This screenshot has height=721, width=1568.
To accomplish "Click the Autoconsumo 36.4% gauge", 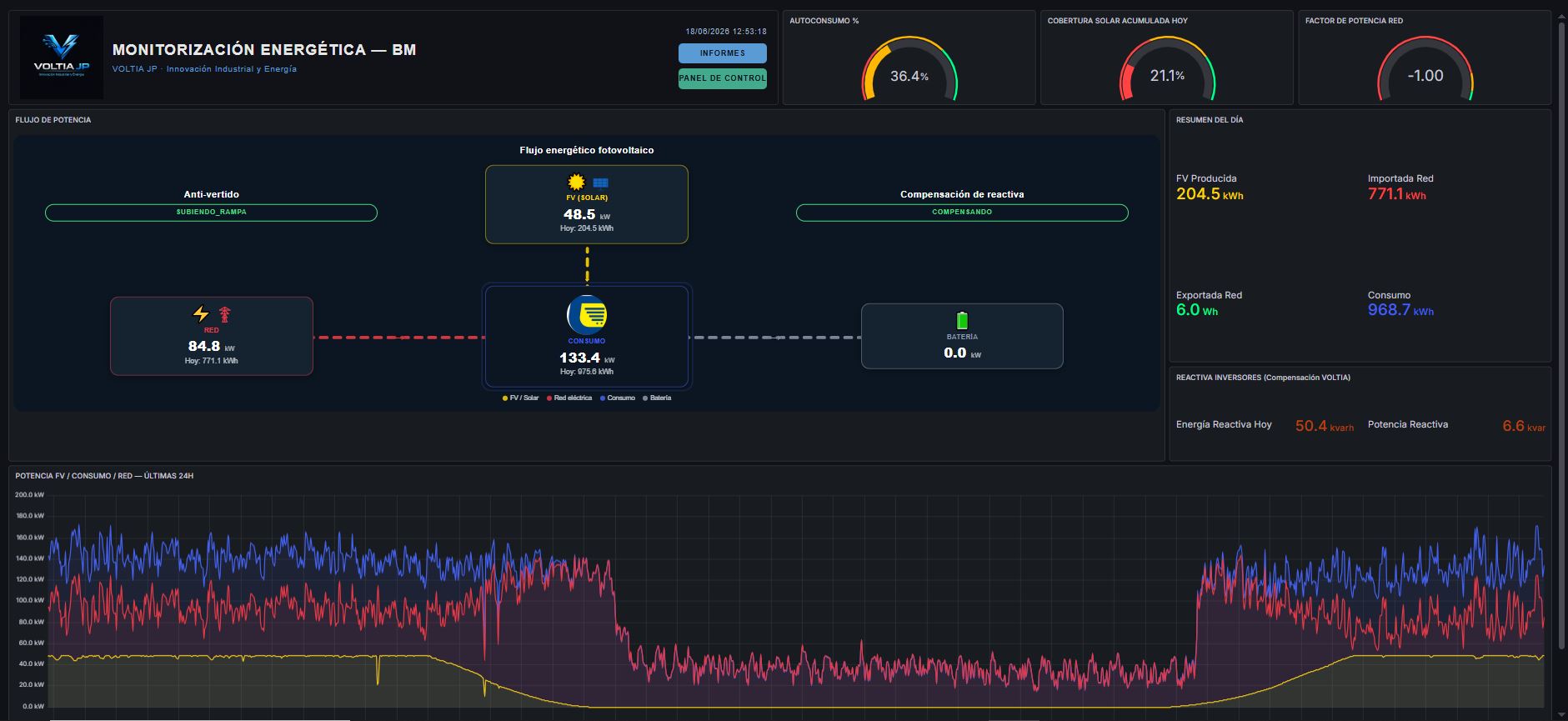I will tap(909, 70).
